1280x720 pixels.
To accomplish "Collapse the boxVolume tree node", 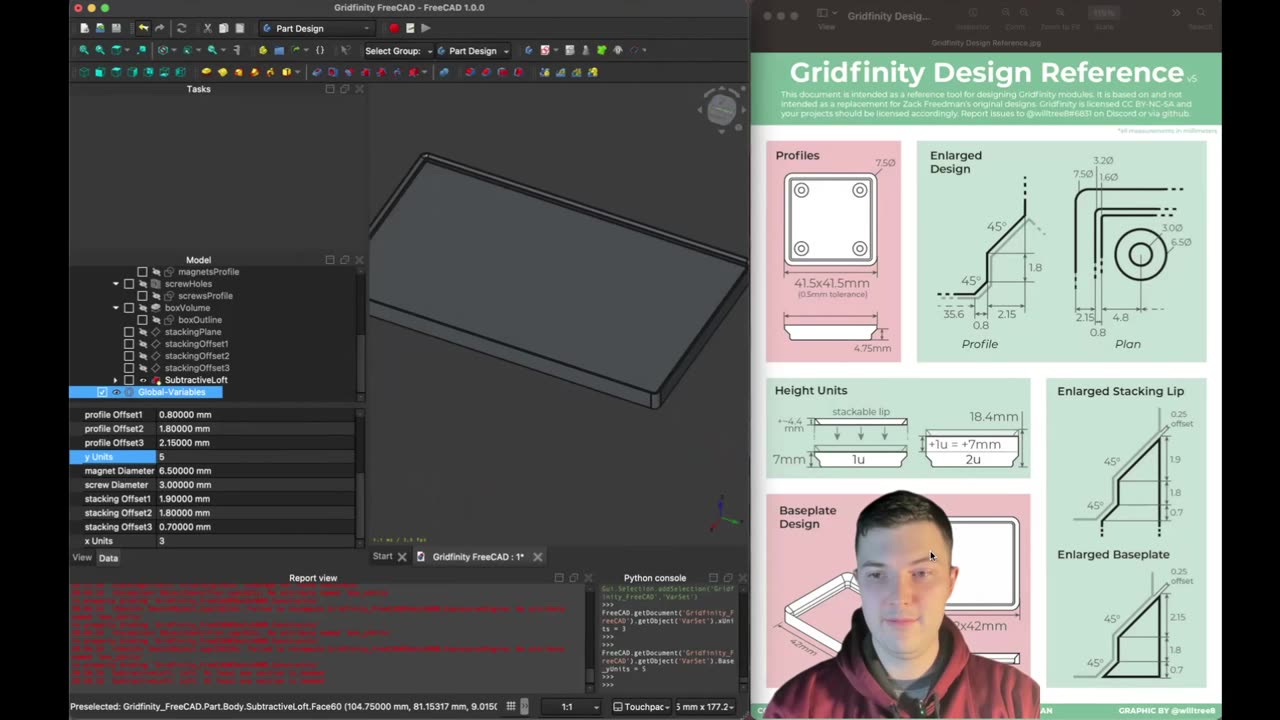I will click(x=116, y=308).
